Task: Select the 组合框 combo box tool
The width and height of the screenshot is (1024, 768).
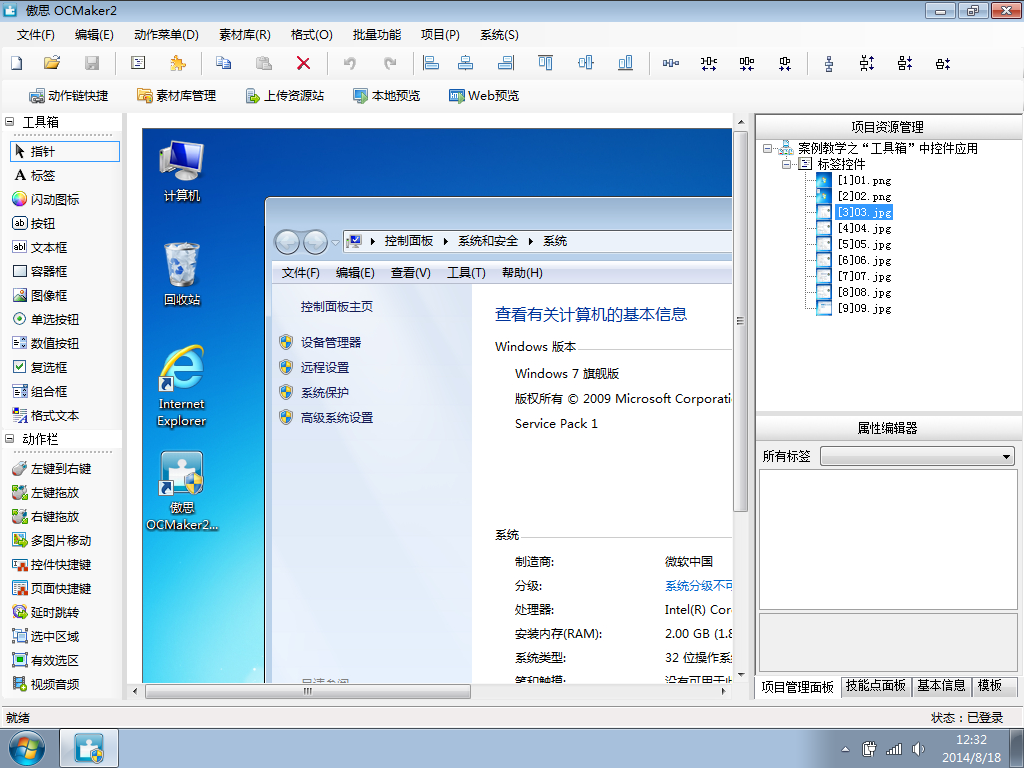Action: coord(40,392)
